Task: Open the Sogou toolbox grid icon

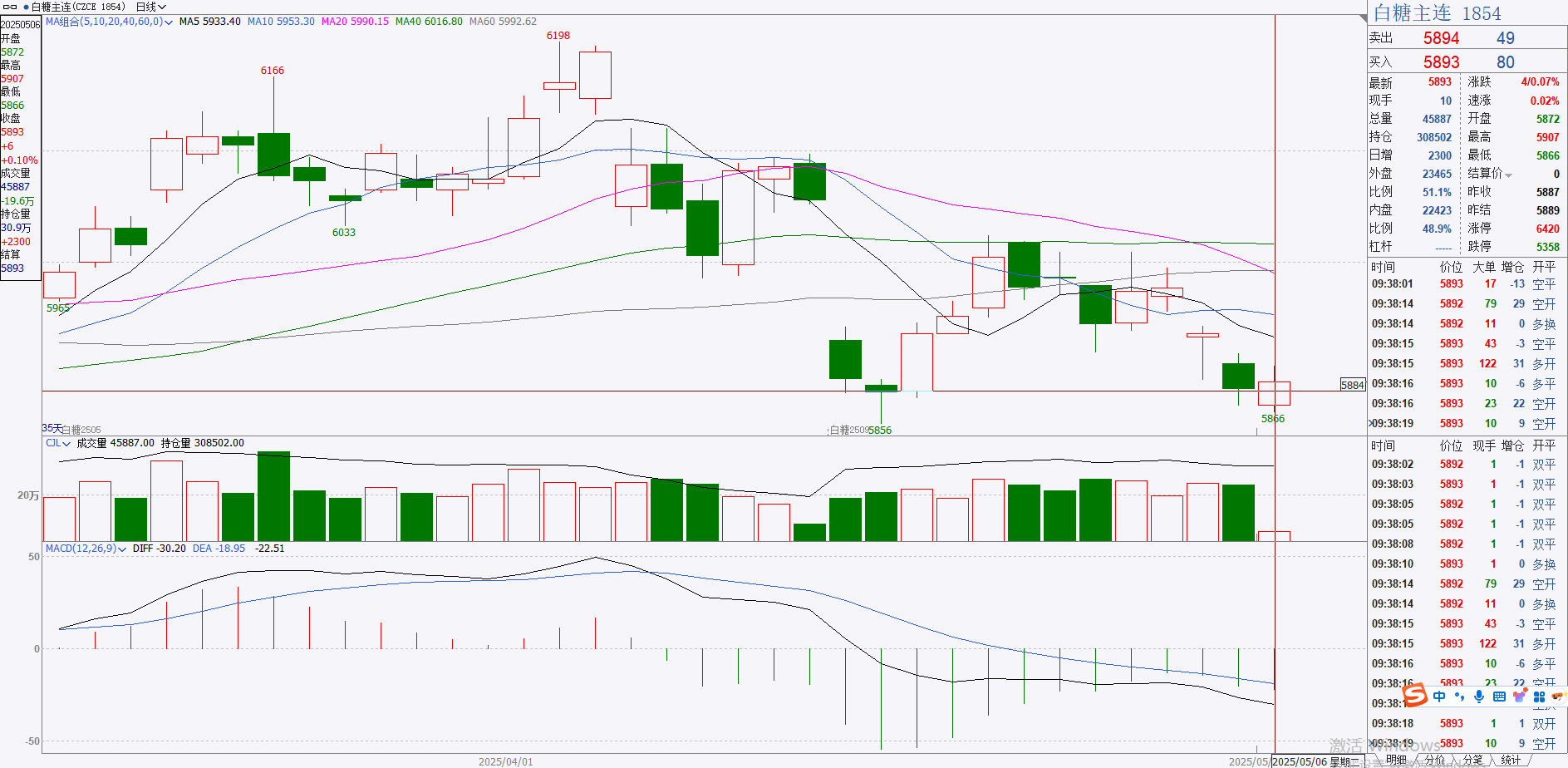Action: pos(1539,697)
